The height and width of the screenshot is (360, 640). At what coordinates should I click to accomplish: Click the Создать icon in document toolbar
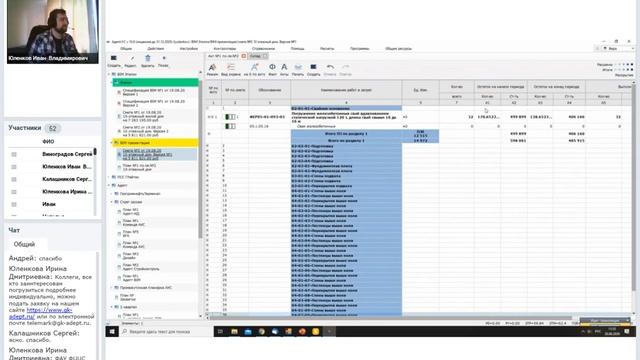[313, 67]
